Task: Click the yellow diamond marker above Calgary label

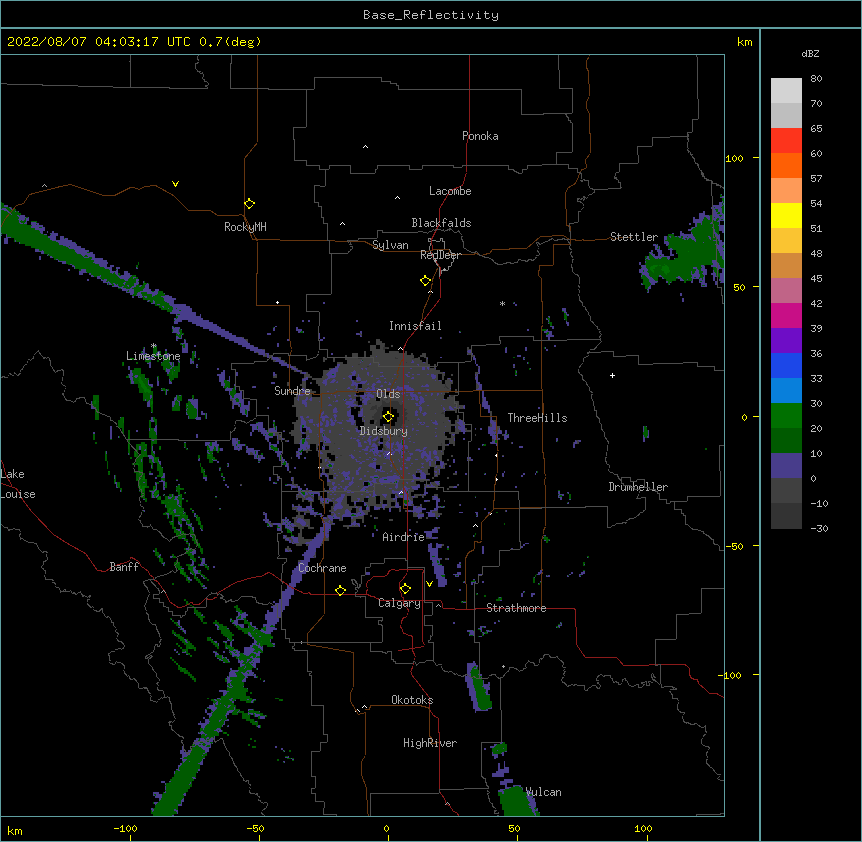Action: point(405,589)
